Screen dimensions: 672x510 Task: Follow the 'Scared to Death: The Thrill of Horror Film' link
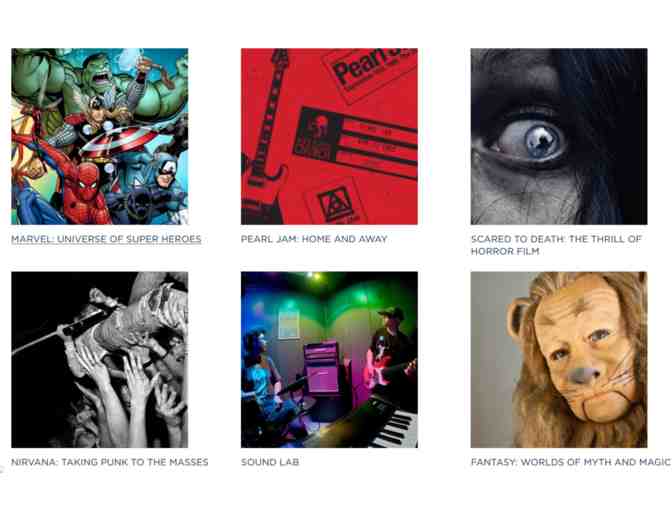coord(556,245)
